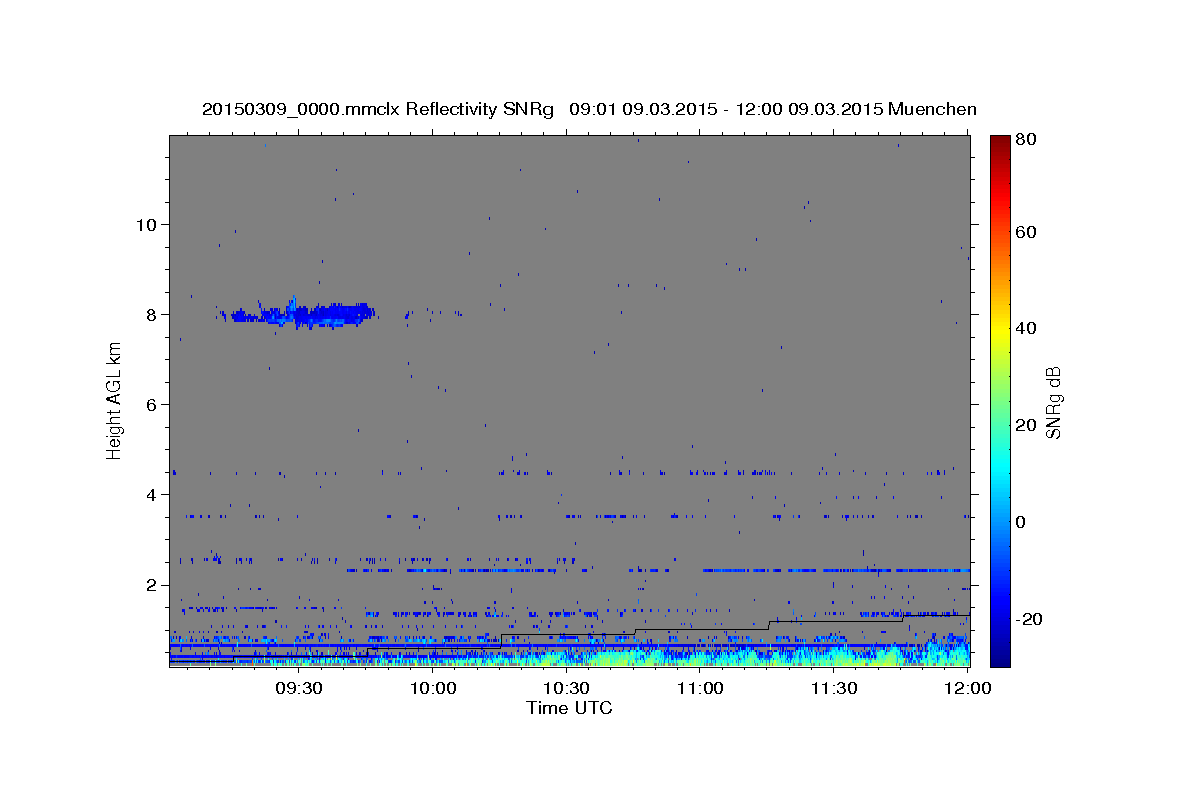Viewport: 1200px width, 800px height.
Task: Click the 'Muenchen' location label in title
Action: point(932,109)
